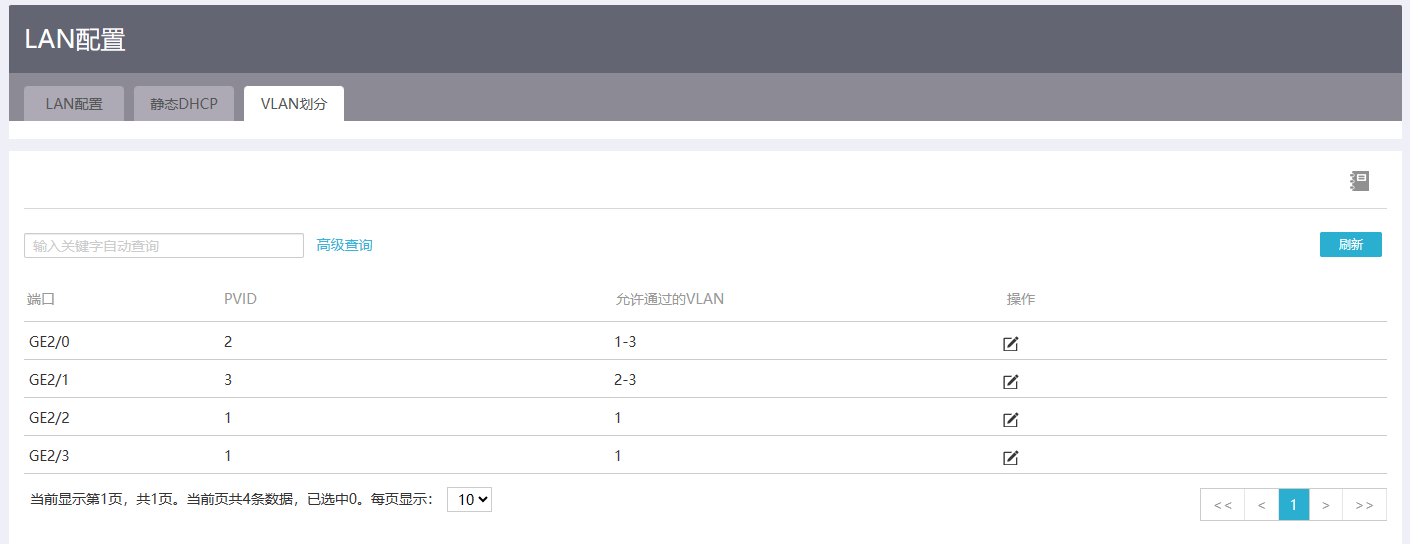The width and height of the screenshot is (1410, 544).
Task: Go to the first page of results
Action: (x=1222, y=505)
